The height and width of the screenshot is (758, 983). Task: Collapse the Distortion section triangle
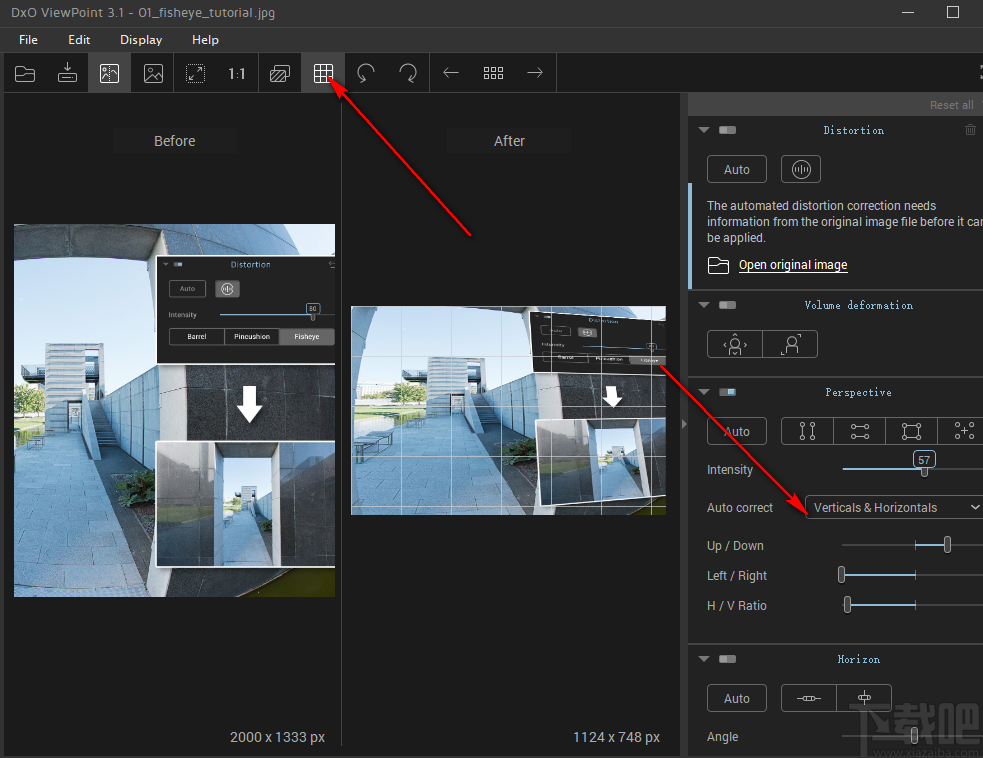pos(704,130)
